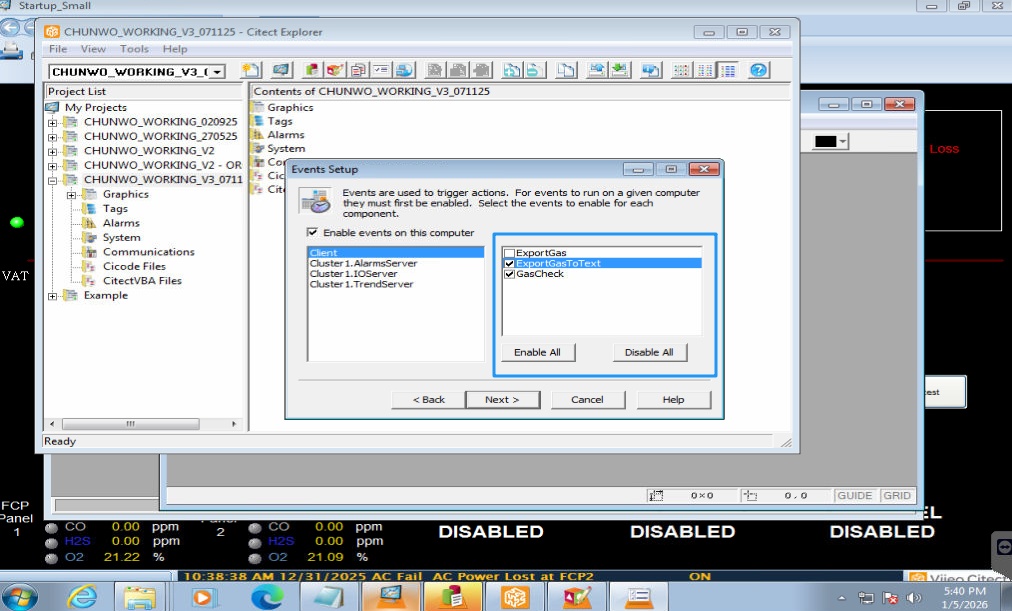Viewport: 1012px width, 611px height.
Task: Click the black color swatch in the background window
Action: tap(825, 142)
